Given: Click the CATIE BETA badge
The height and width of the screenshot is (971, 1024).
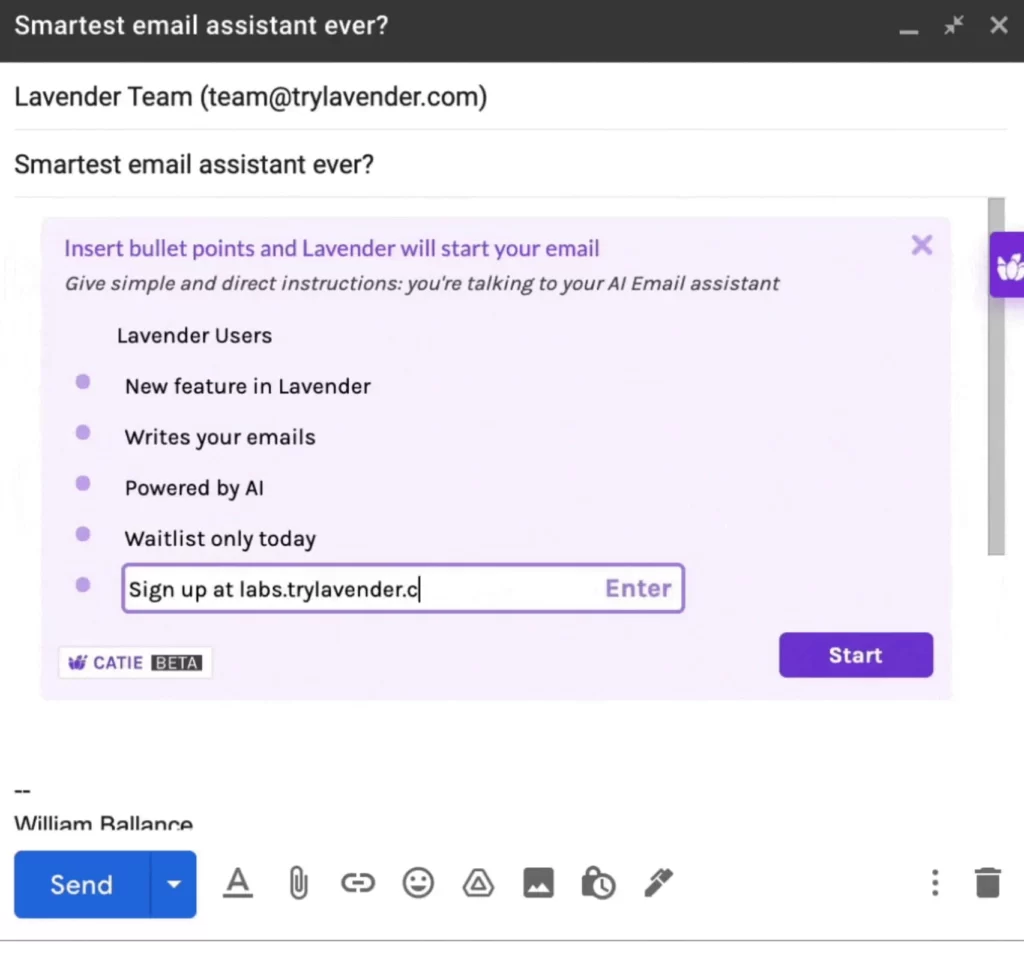Looking at the screenshot, I should [x=135, y=663].
